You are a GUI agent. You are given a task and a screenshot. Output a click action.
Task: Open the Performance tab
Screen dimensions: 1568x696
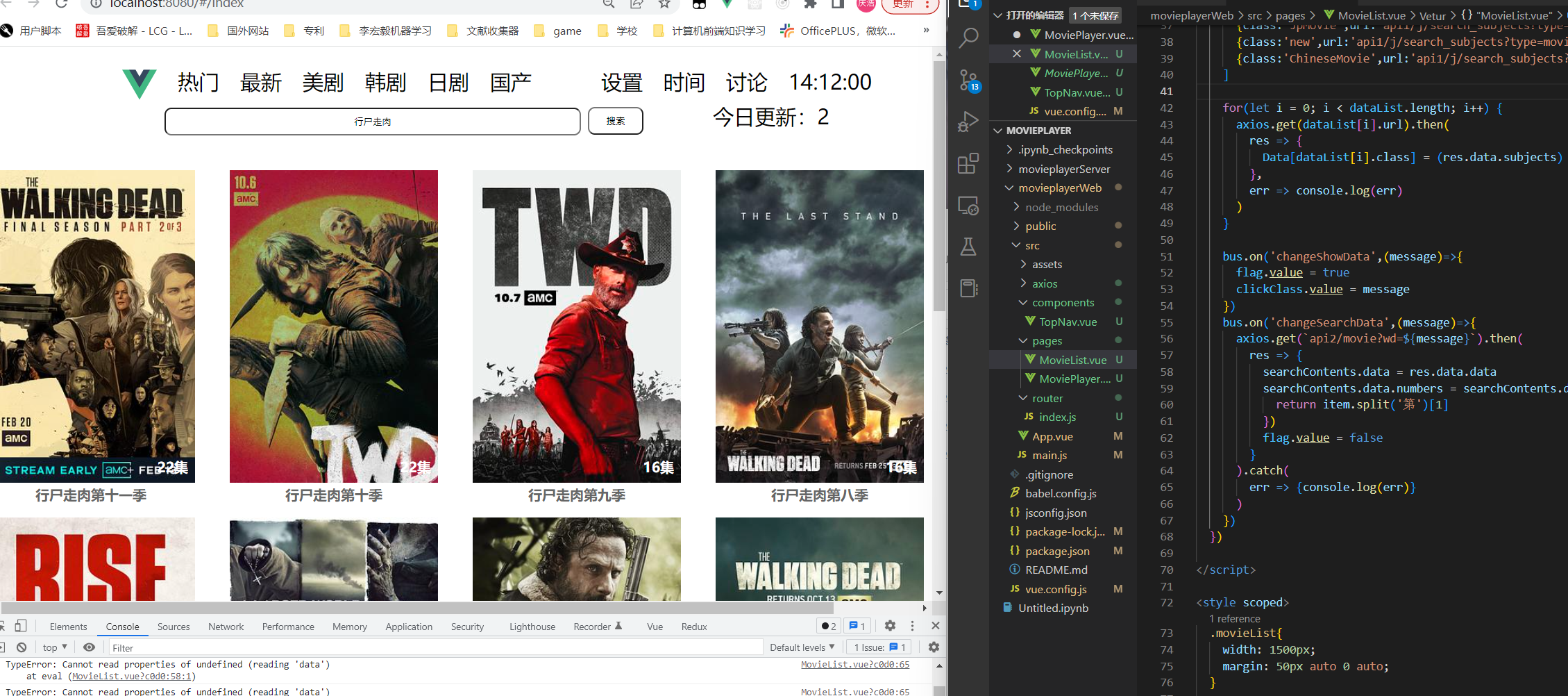click(x=288, y=627)
